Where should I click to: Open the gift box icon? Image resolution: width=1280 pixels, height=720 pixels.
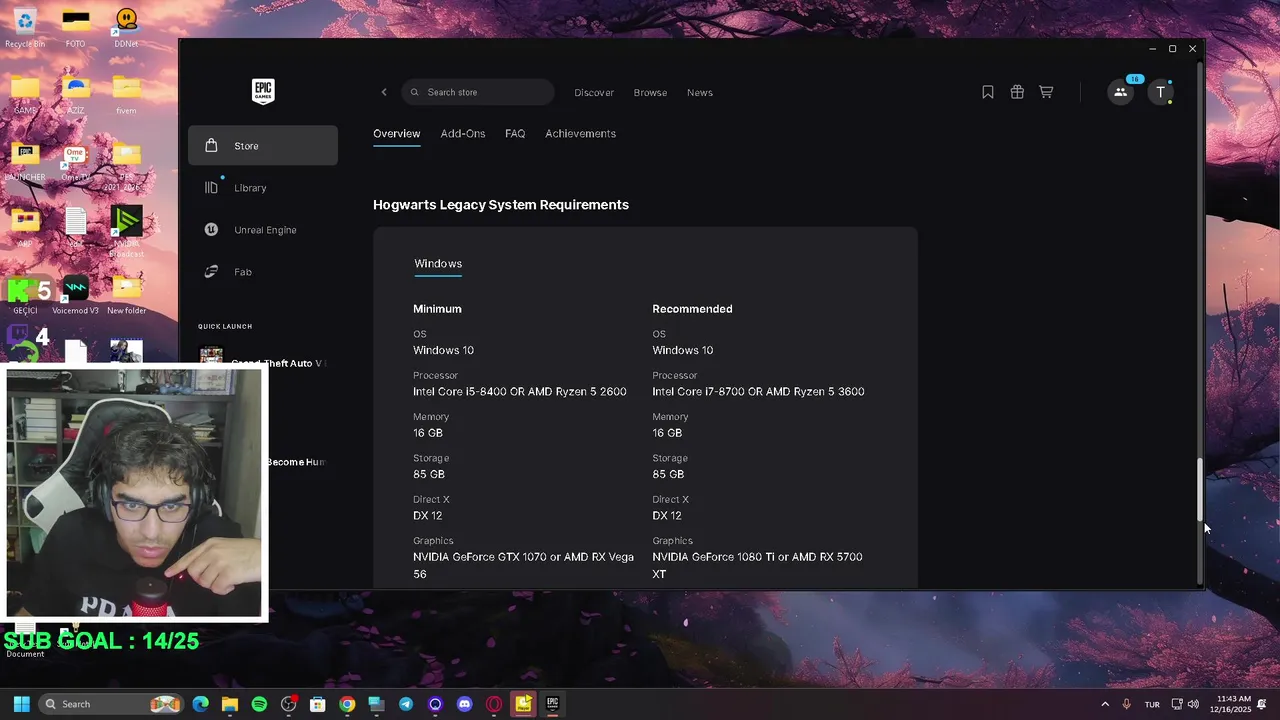coord(1017,92)
